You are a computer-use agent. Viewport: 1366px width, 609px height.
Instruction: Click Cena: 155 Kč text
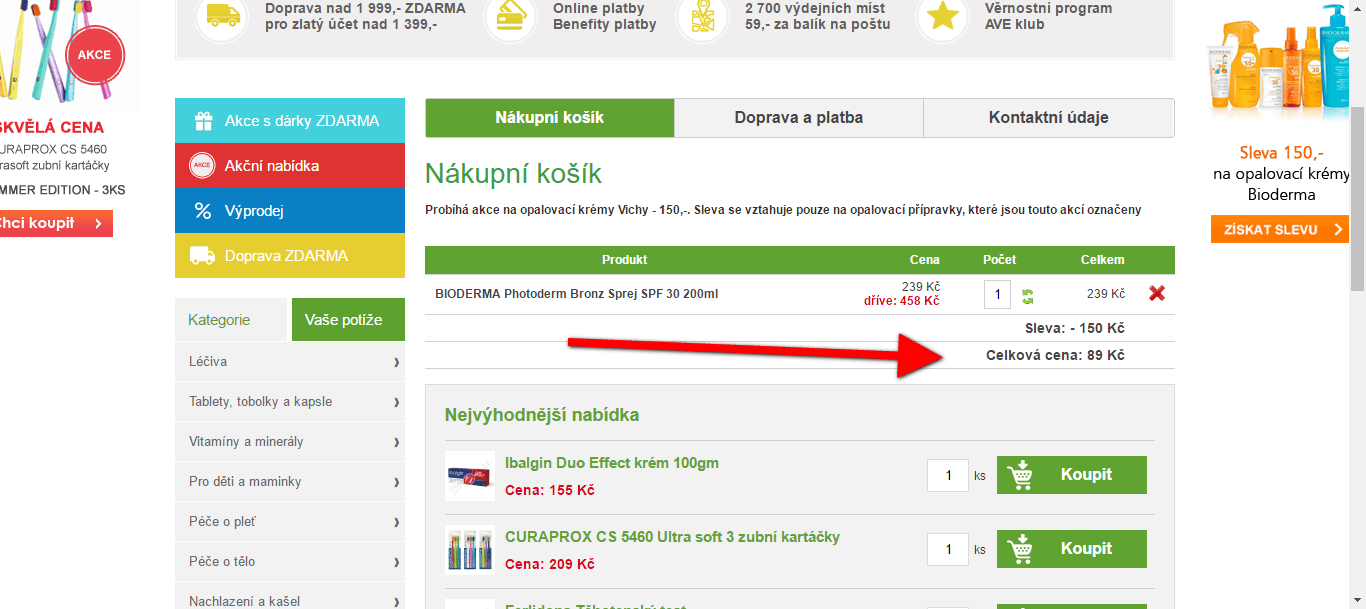tap(550, 490)
